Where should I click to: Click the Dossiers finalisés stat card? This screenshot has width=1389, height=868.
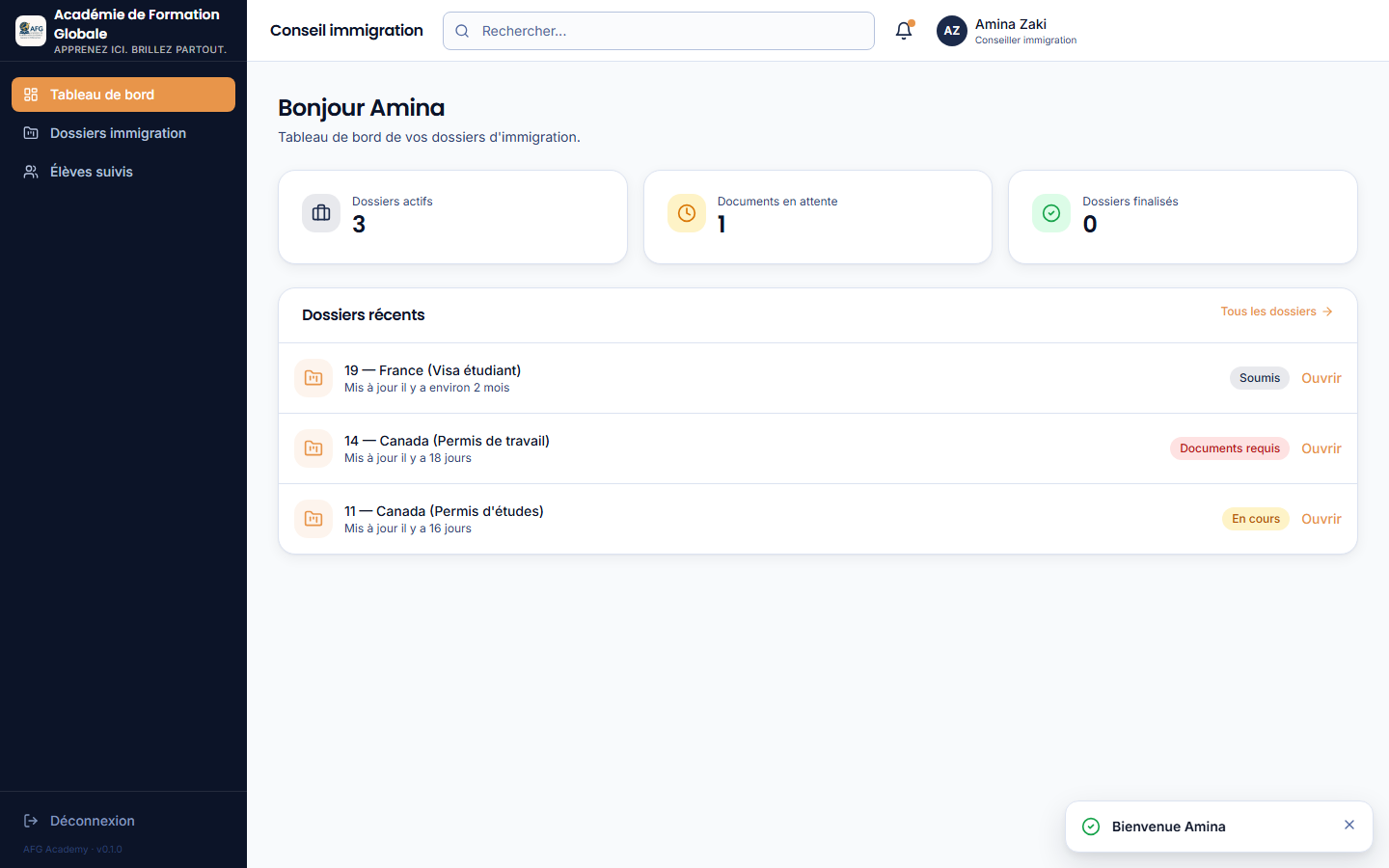[1183, 217]
